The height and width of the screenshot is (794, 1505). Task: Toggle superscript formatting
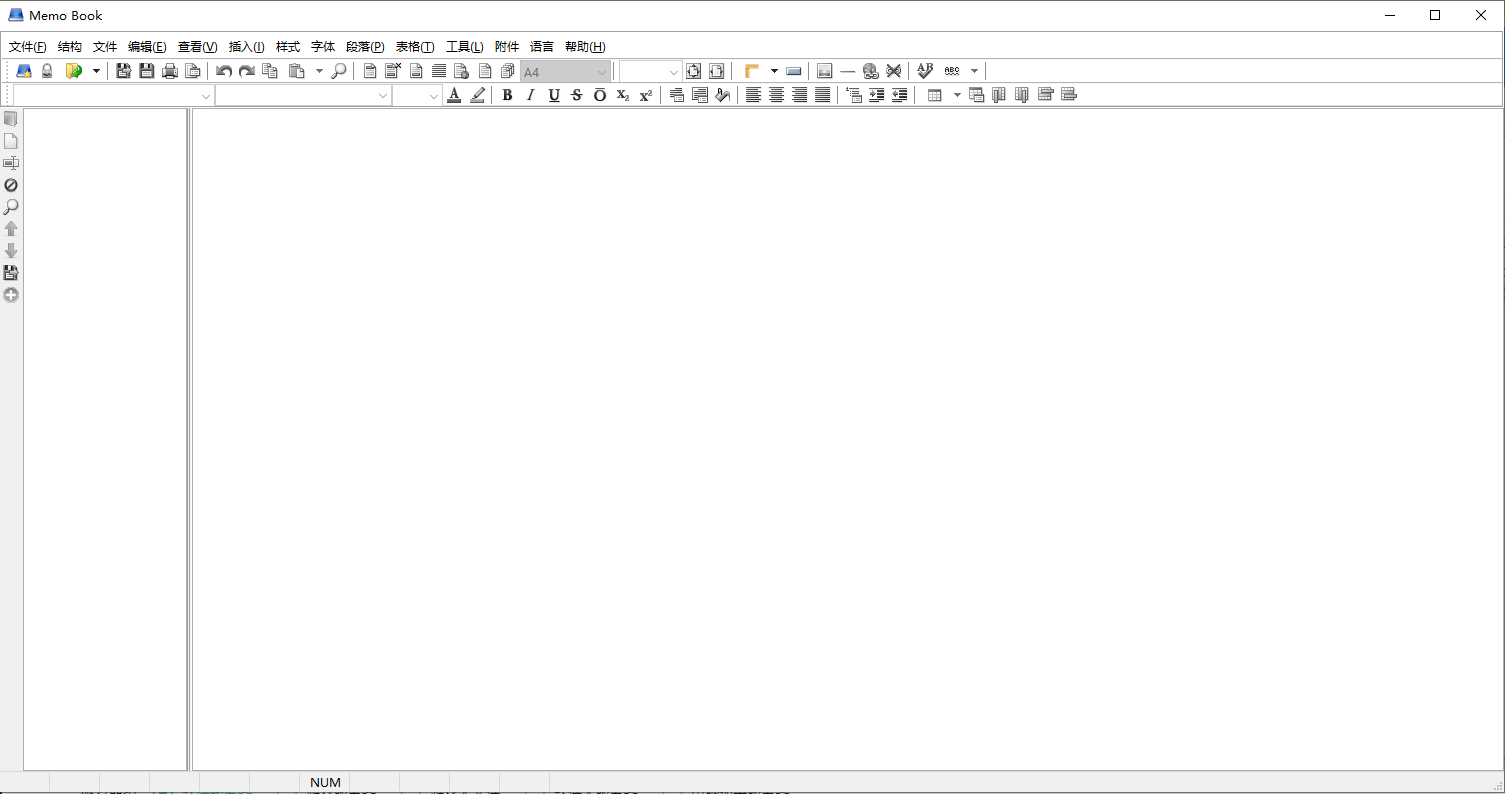[x=645, y=95]
